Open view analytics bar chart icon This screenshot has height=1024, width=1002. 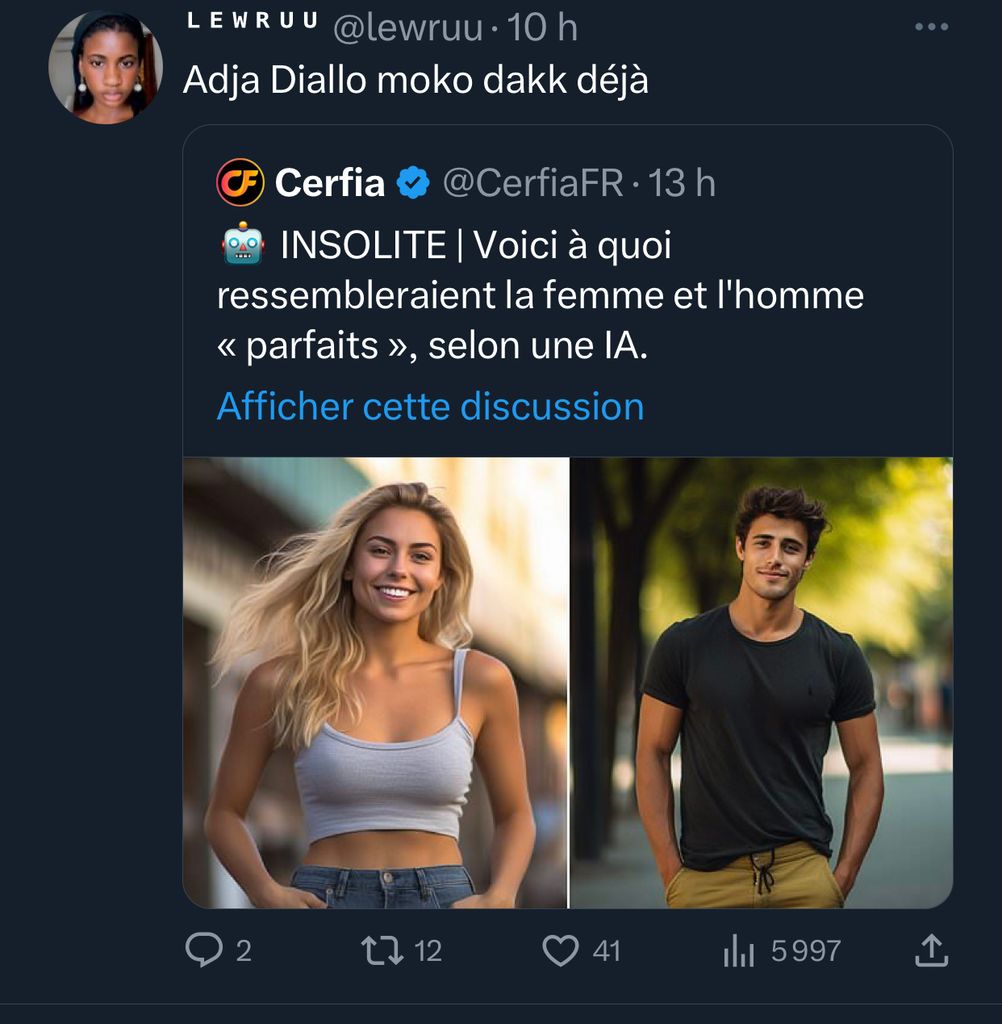click(x=739, y=950)
